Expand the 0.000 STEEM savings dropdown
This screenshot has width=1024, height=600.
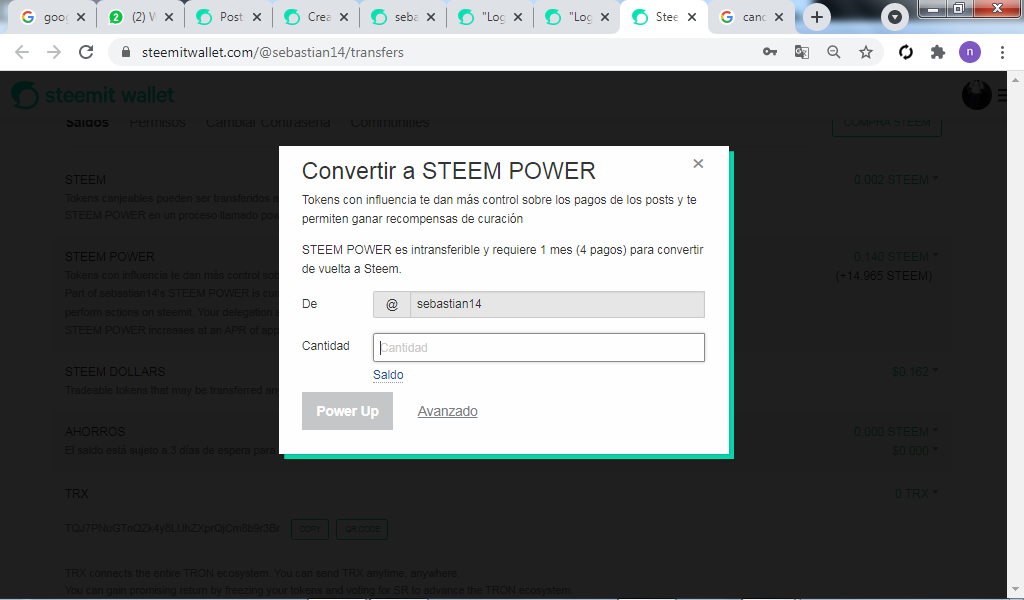(896, 432)
